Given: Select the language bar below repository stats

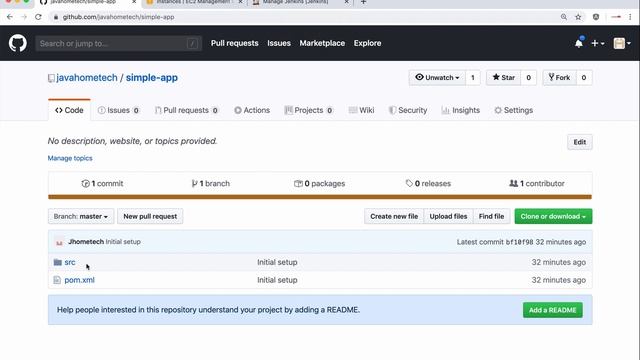Looking at the screenshot, I should 320,197.
